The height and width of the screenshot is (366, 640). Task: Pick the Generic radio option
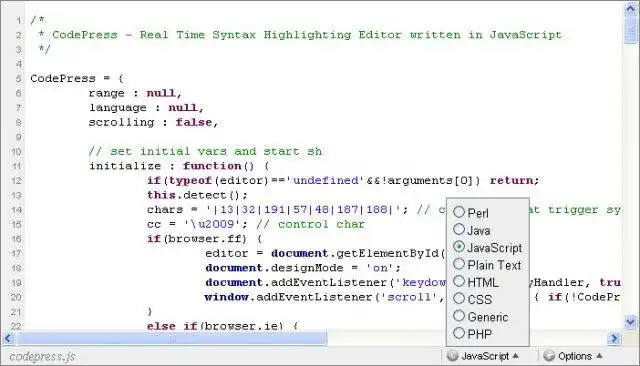(459, 316)
